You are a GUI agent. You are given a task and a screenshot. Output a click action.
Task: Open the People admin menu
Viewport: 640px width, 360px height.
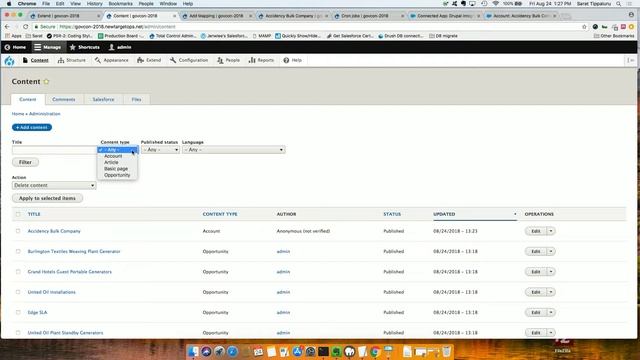pos(229,60)
